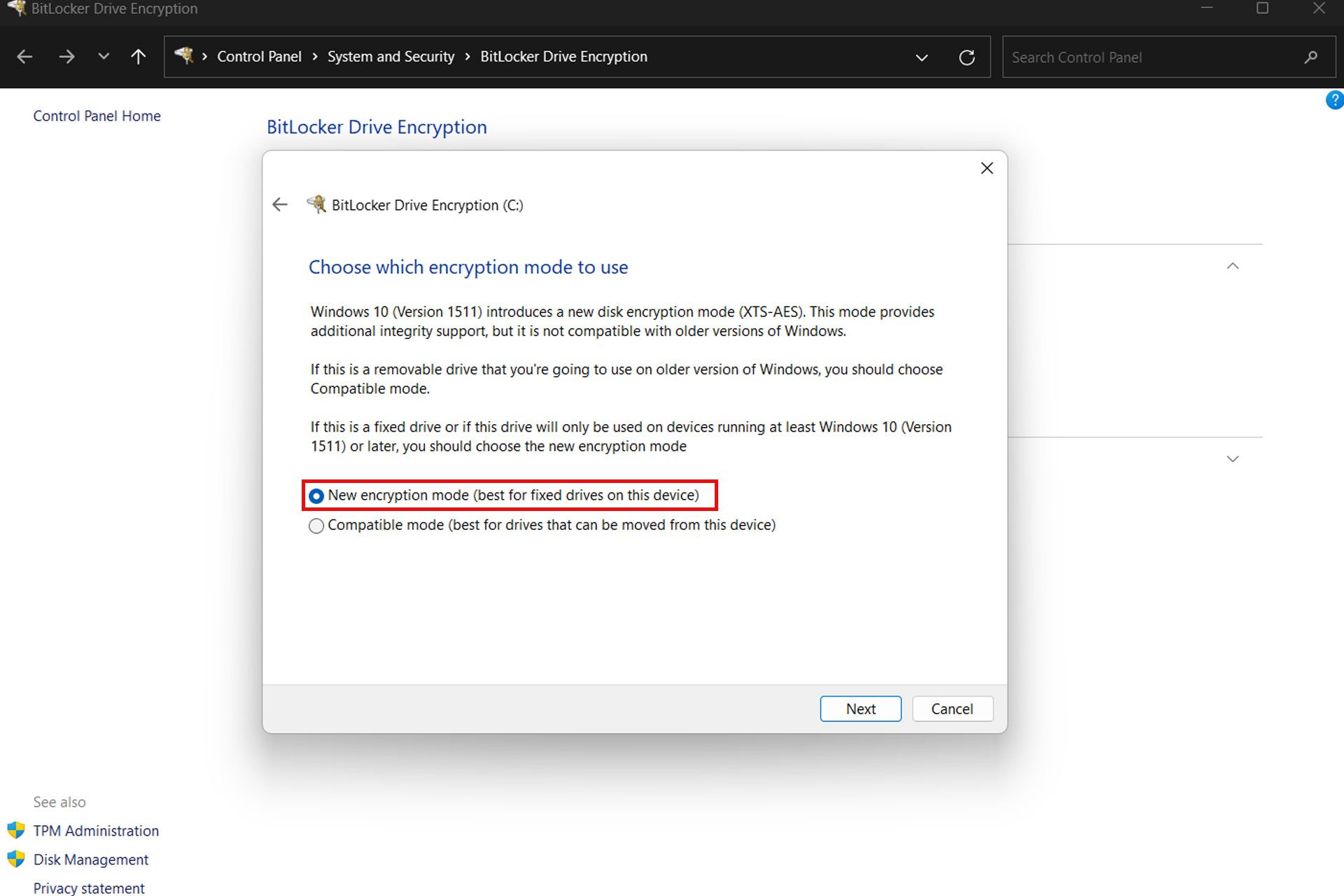Collapse the upper drive section chevron
This screenshot has height=896, width=1344.
(x=1233, y=266)
